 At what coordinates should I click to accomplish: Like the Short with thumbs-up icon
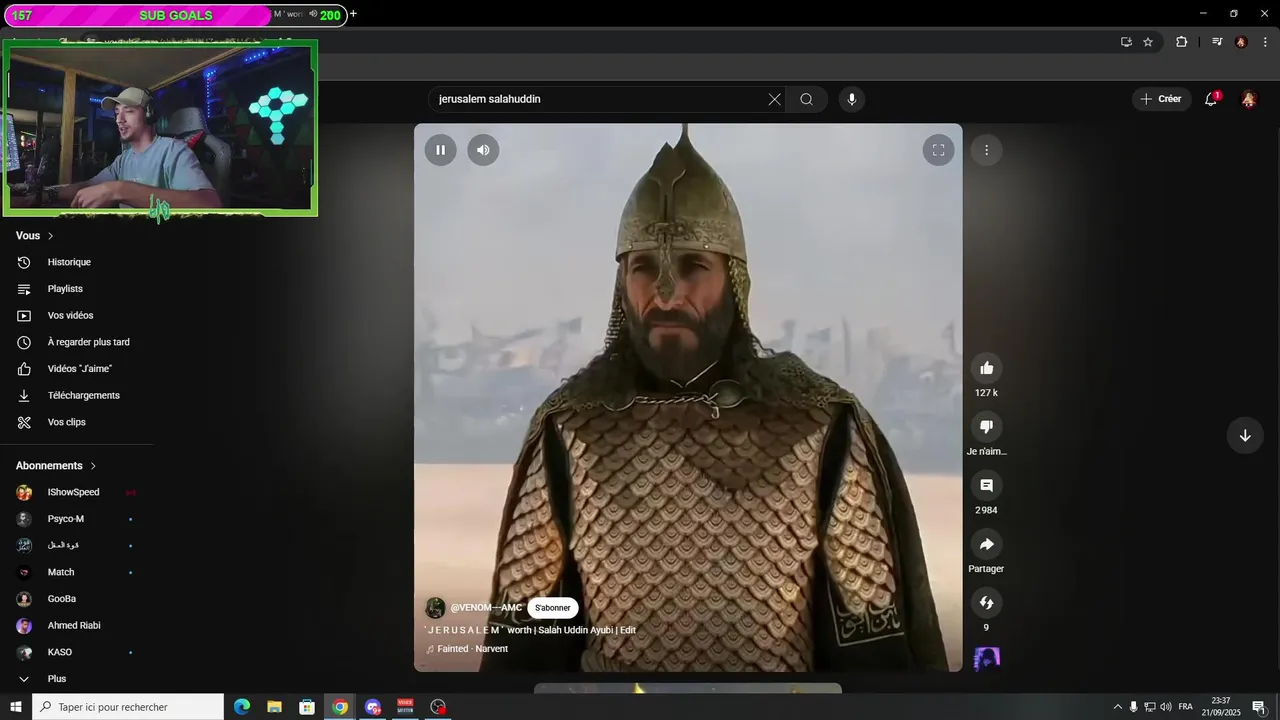[986, 368]
